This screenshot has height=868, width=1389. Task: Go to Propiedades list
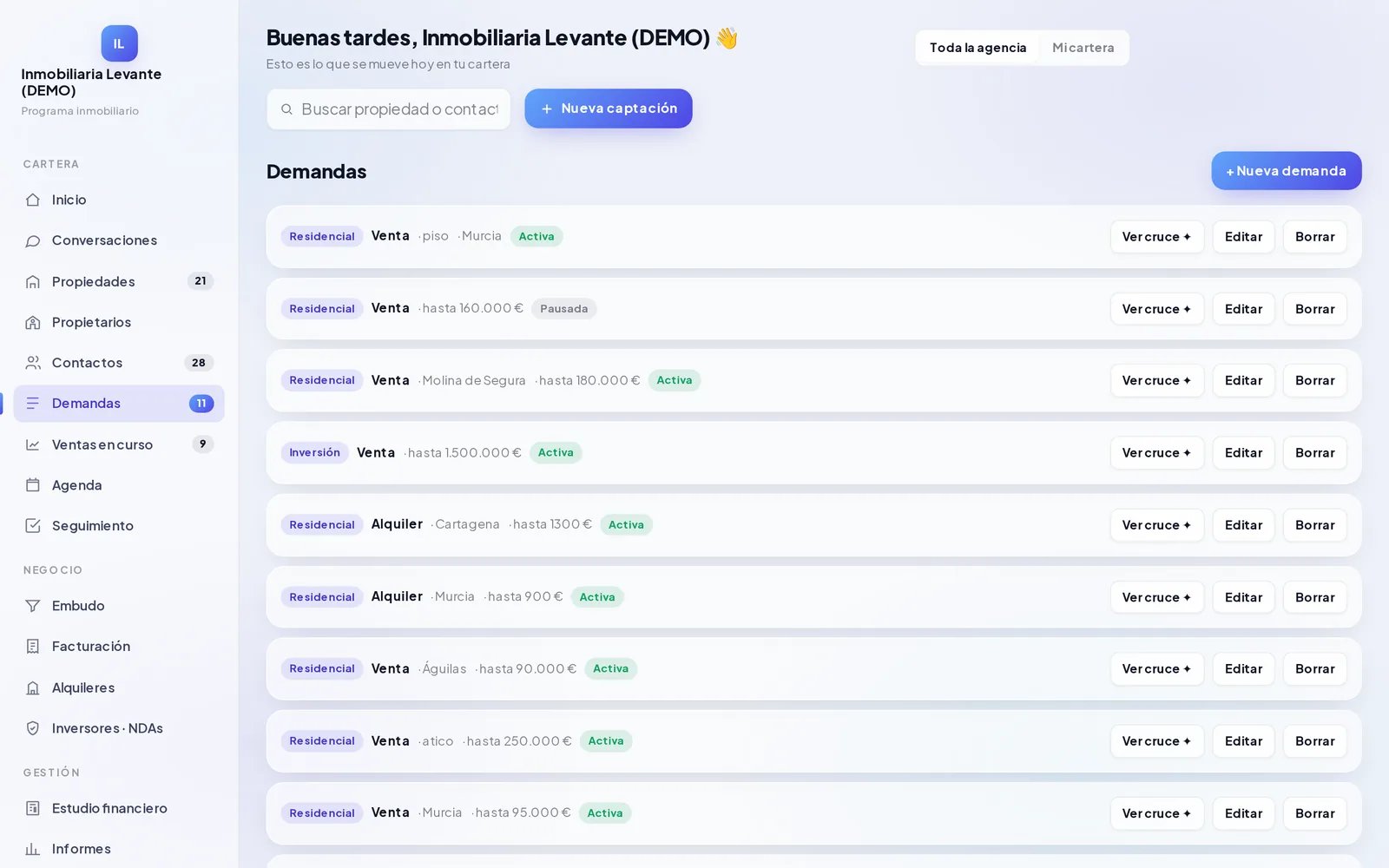coord(119,281)
